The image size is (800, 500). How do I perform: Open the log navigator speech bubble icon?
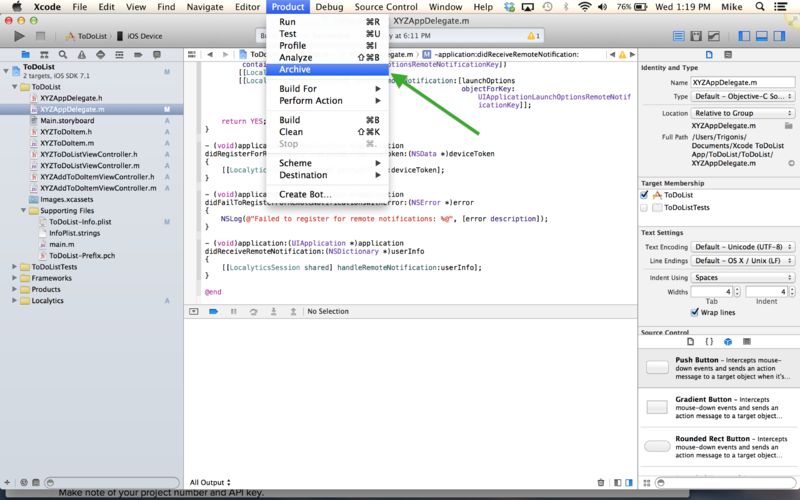tap(157, 55)
